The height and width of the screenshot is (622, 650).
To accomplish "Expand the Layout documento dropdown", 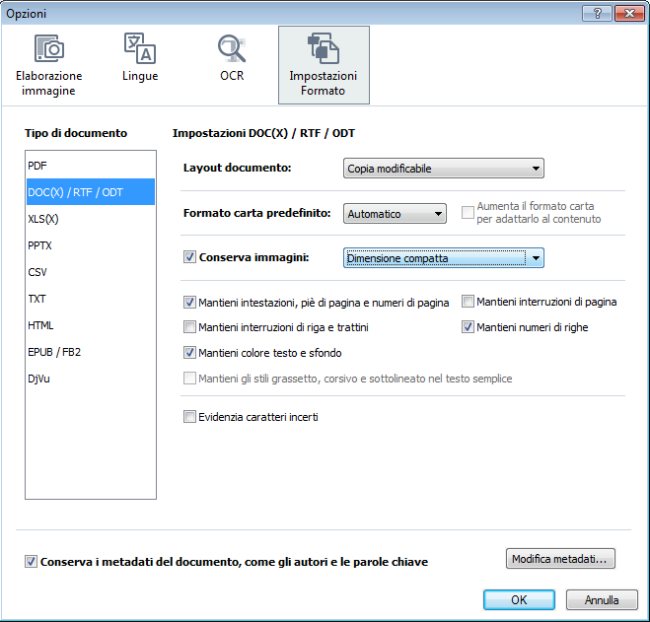I will pyautogui.click(x=443, y=169).
